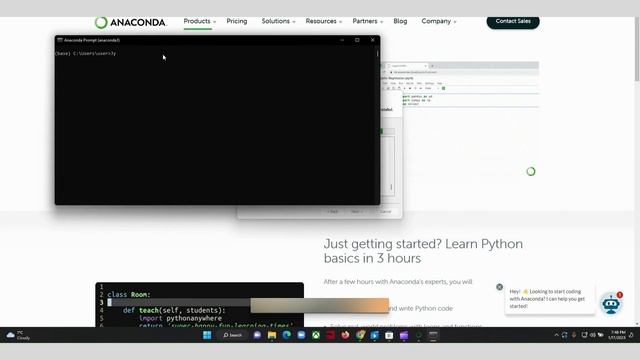Click the Contact Sales button

pyautogui.click(x=513, y=22)
